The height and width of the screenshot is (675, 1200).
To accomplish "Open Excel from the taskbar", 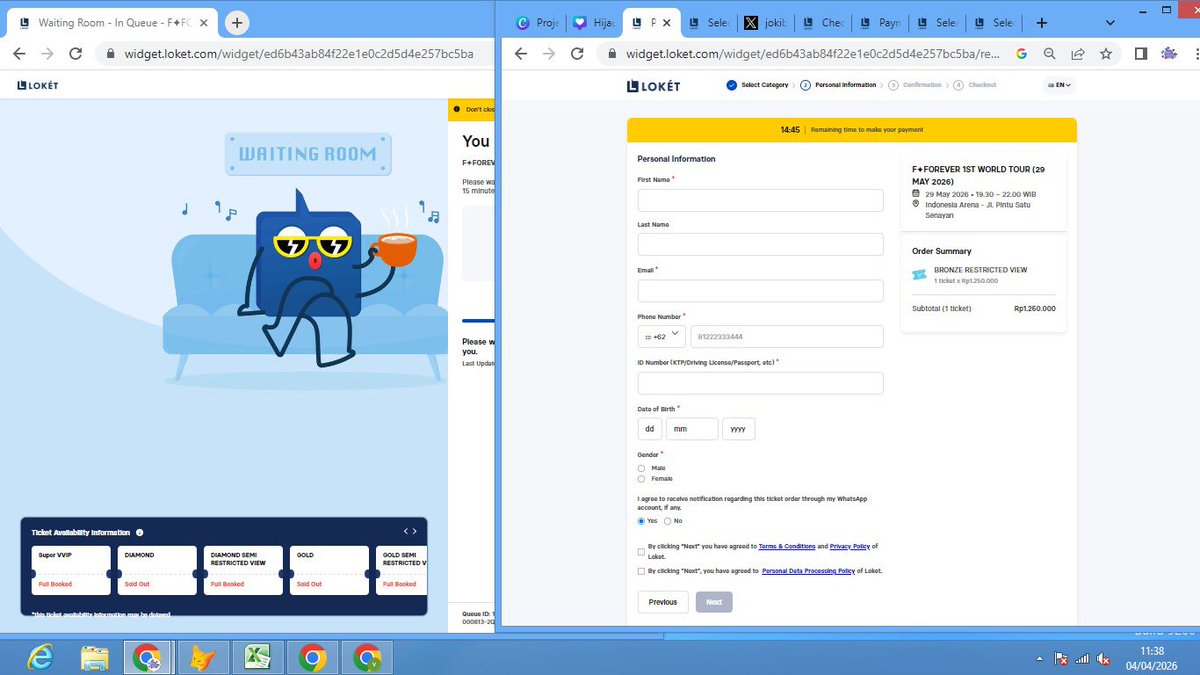I will pos(257,657).
